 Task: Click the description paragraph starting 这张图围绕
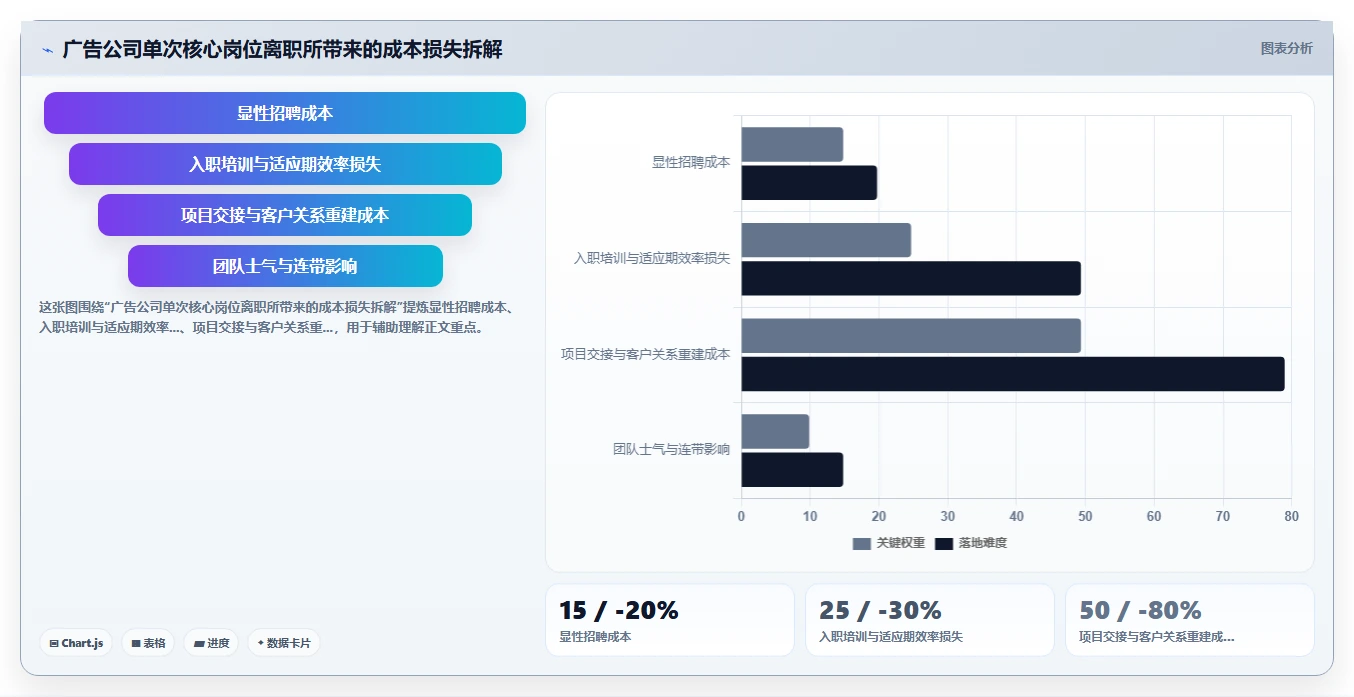279,317
